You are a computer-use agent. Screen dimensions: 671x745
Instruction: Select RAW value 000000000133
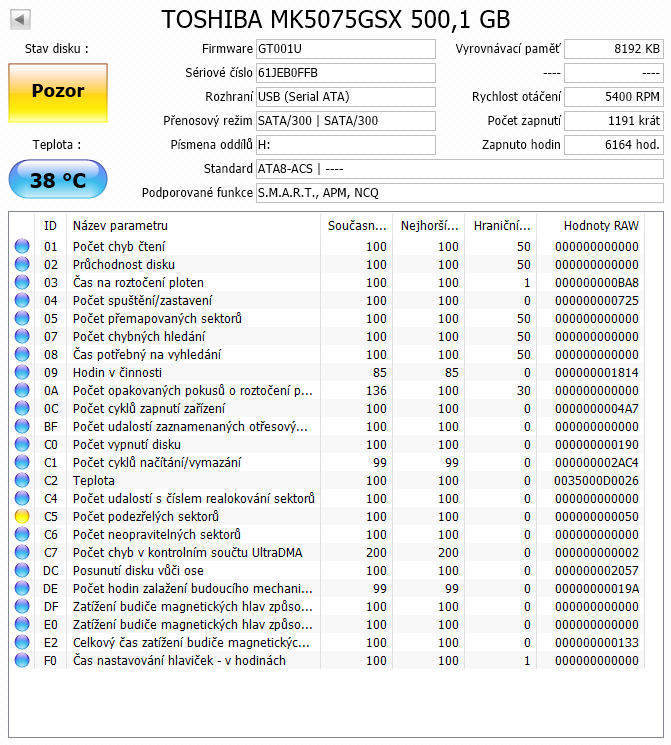(x=597, y=643)
